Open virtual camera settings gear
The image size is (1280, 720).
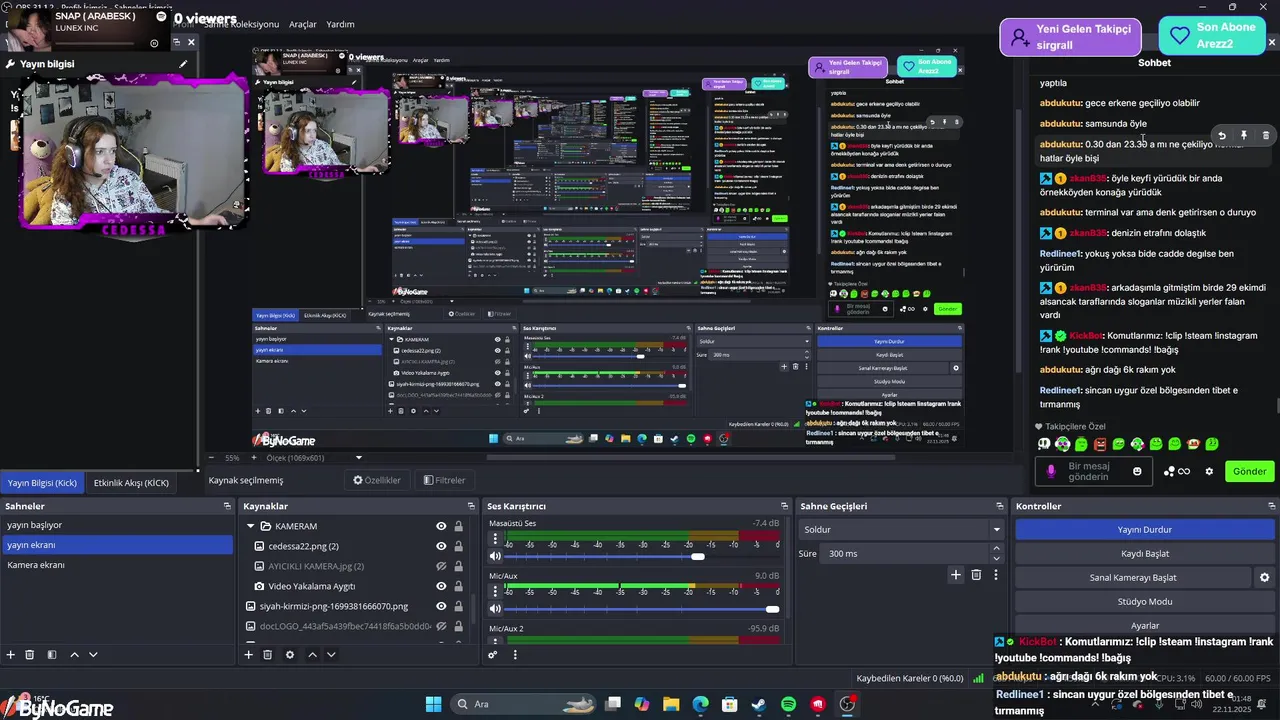(x=1264, y=577)
